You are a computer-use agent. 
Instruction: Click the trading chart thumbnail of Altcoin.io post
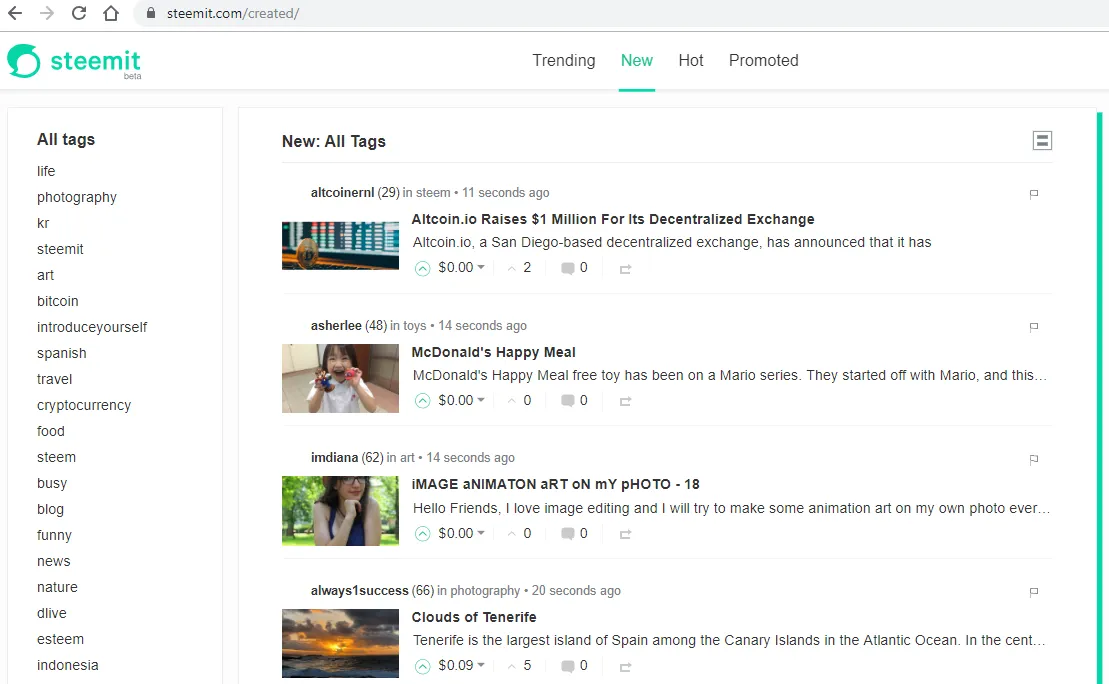(340, 245)
